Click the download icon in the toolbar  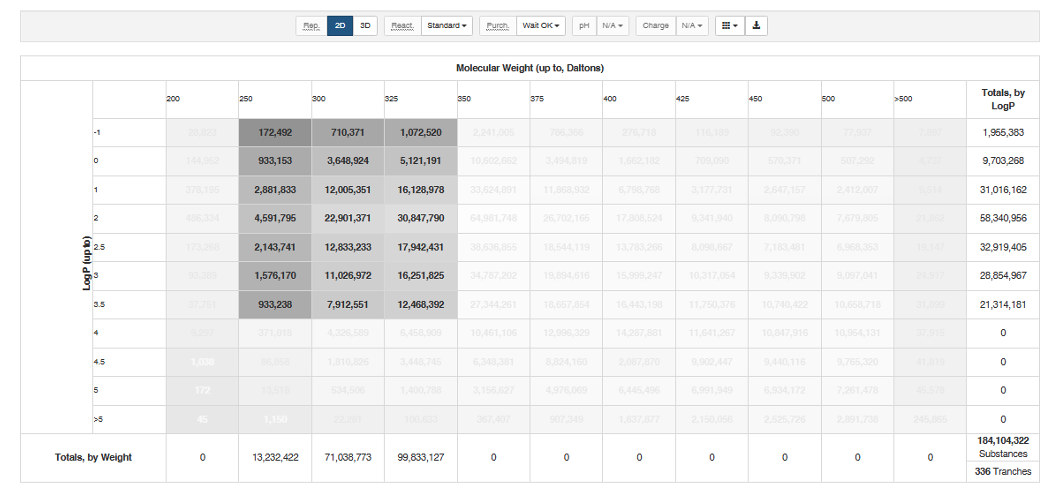[x=757, y=26]
